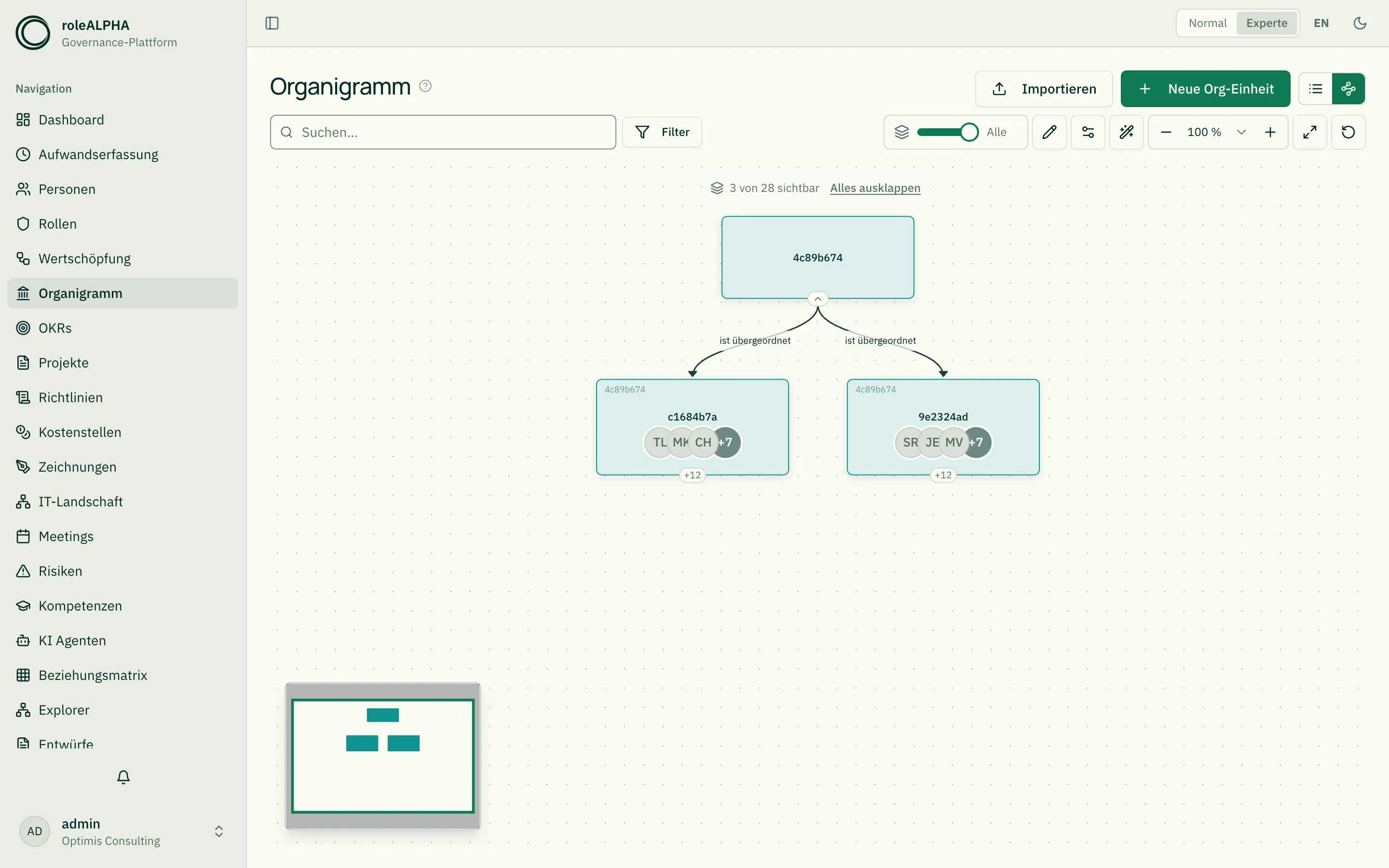Open IT-Landschaft in navigation
This screenshot has height=868, width=1389.
(123, 502)
